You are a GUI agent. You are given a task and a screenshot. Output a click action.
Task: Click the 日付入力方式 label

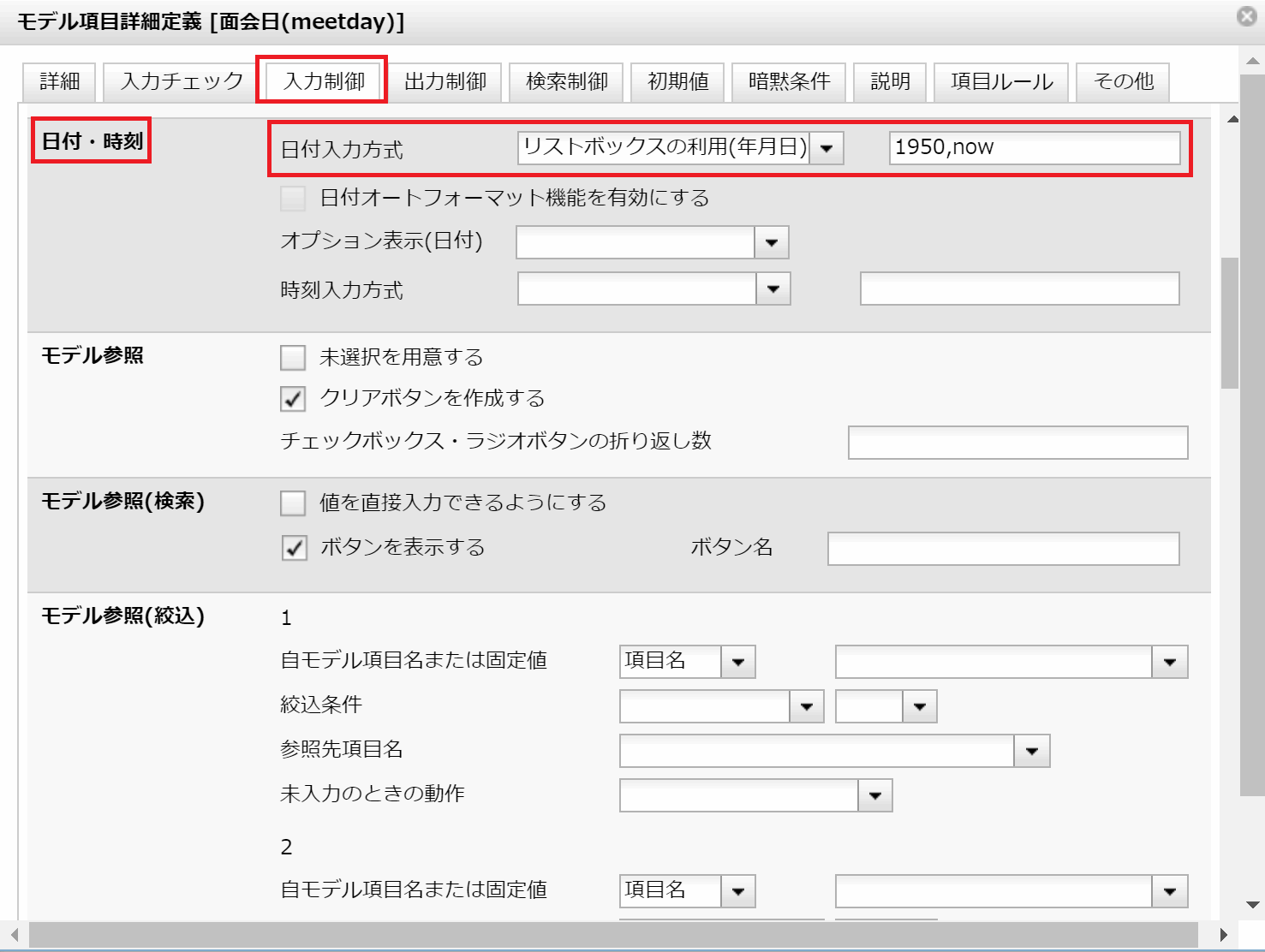[x=342, y=150]
